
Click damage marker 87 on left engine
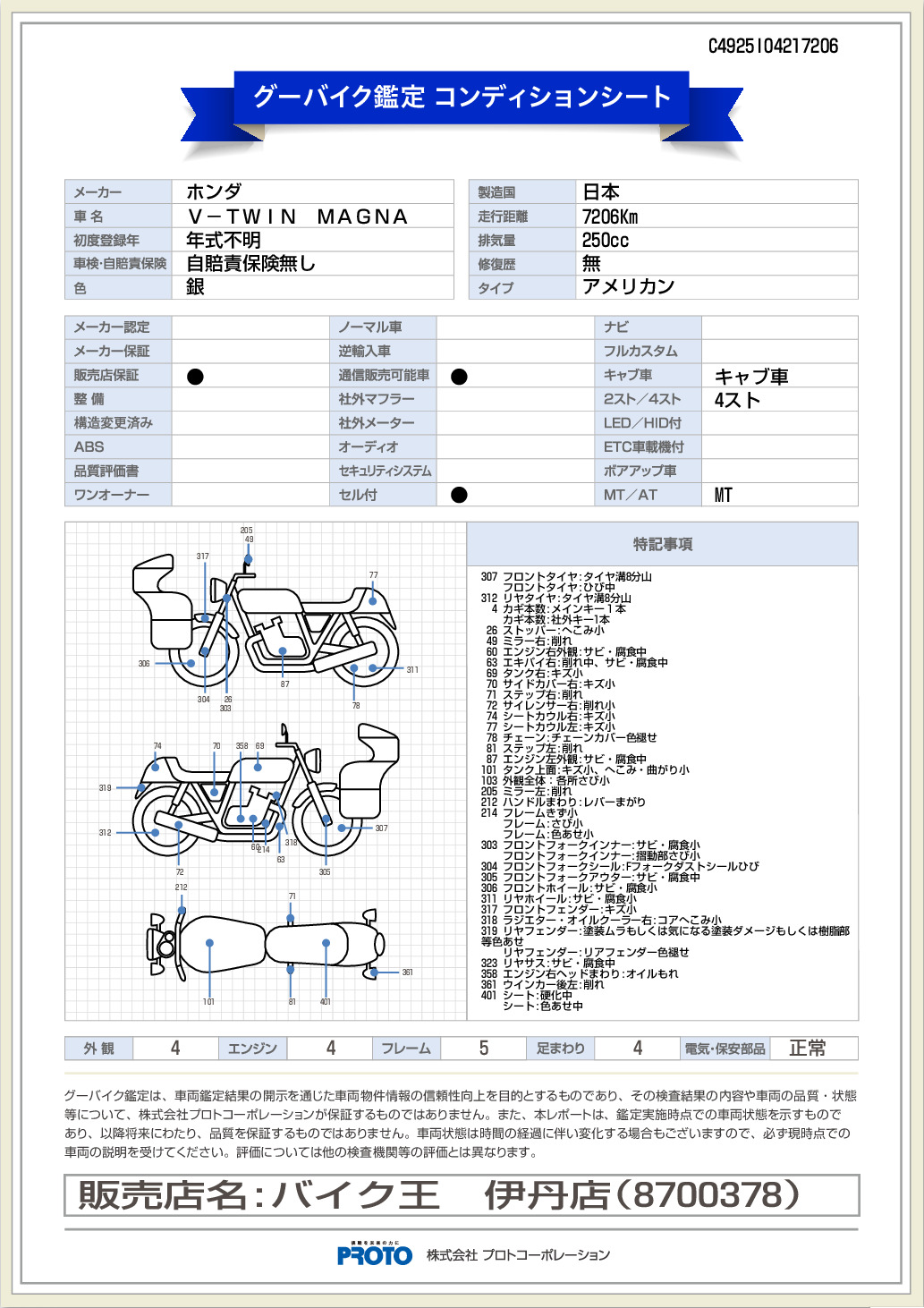[x=283, y=651]
